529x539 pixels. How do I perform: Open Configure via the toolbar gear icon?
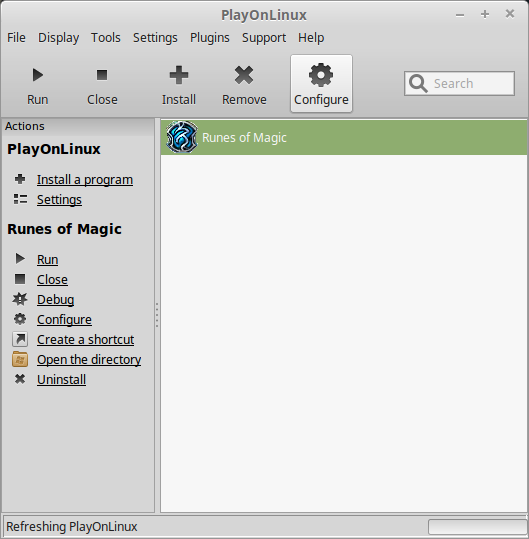coord(321,75)
